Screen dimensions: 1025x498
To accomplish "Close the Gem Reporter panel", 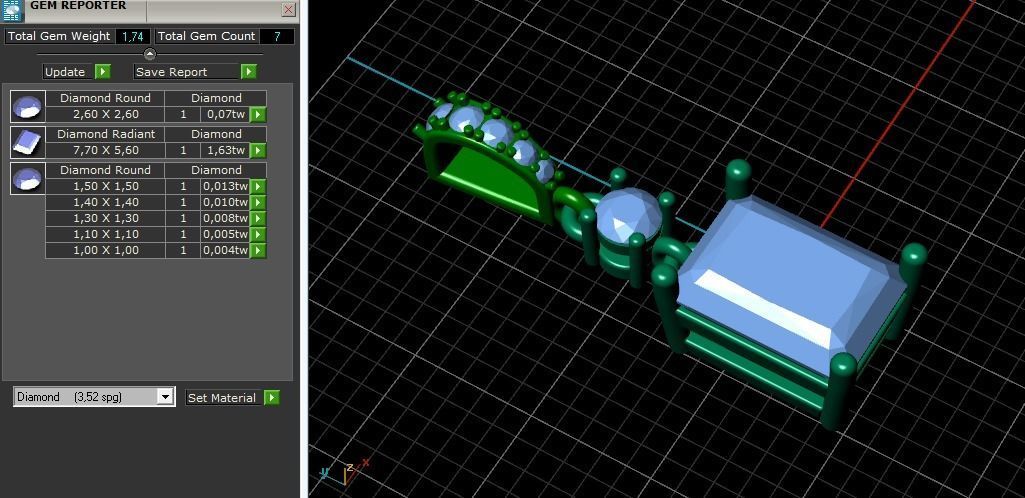I will tap(288, 9).
